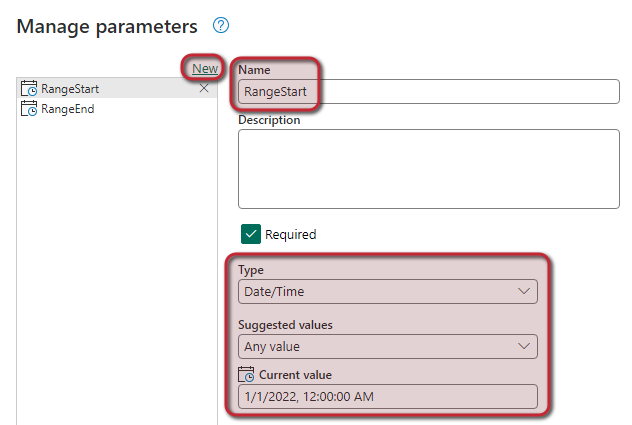Image resolution: width=632 pixels, height=425 pixels.
Task: Click the Required label text
Action: click(290, 235)
